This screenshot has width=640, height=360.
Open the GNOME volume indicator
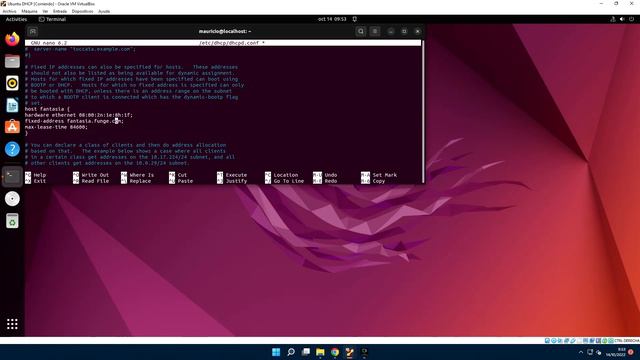[x=622, y=19]
